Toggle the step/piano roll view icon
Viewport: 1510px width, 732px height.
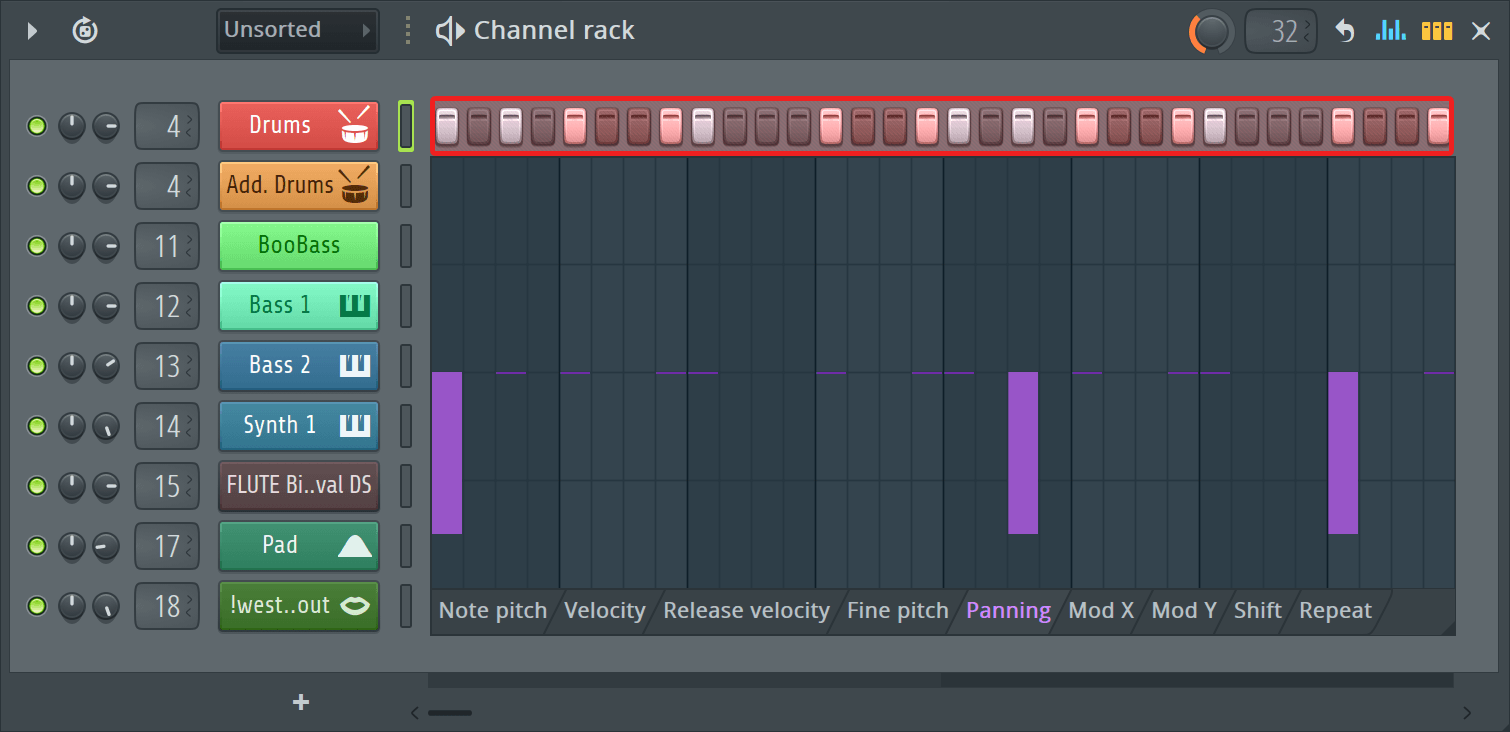[1437, 31]
